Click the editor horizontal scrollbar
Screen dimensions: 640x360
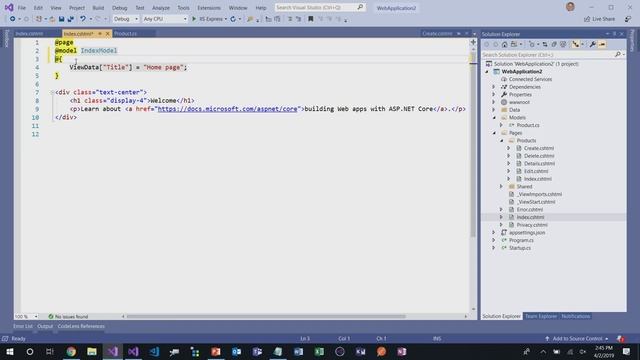(x=266, y=316)
